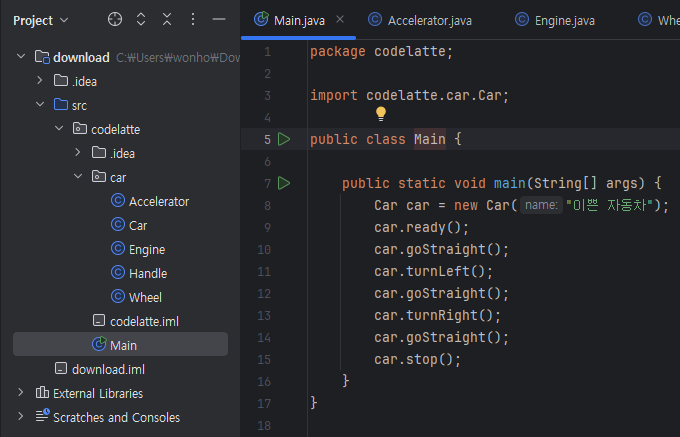The height and width of the screenshot is (437, 680).
Task: Click the import codelatte.car.Car statement
Action: point(409,95)
